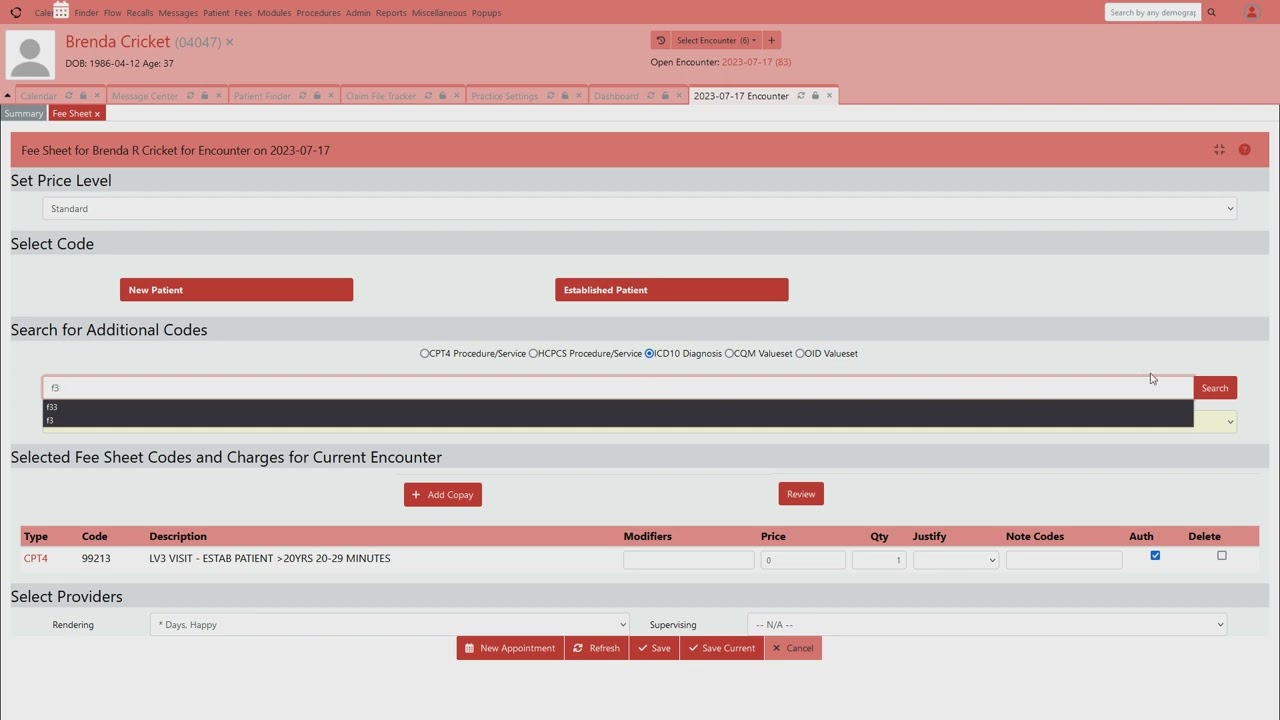Choose f33 autocomplete suggestion
The image size is (1280, 720).
click(x=617, y=407)
